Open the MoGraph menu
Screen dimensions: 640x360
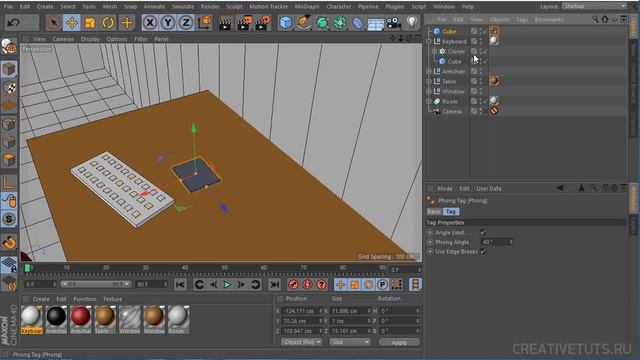[x=307, y=7]
